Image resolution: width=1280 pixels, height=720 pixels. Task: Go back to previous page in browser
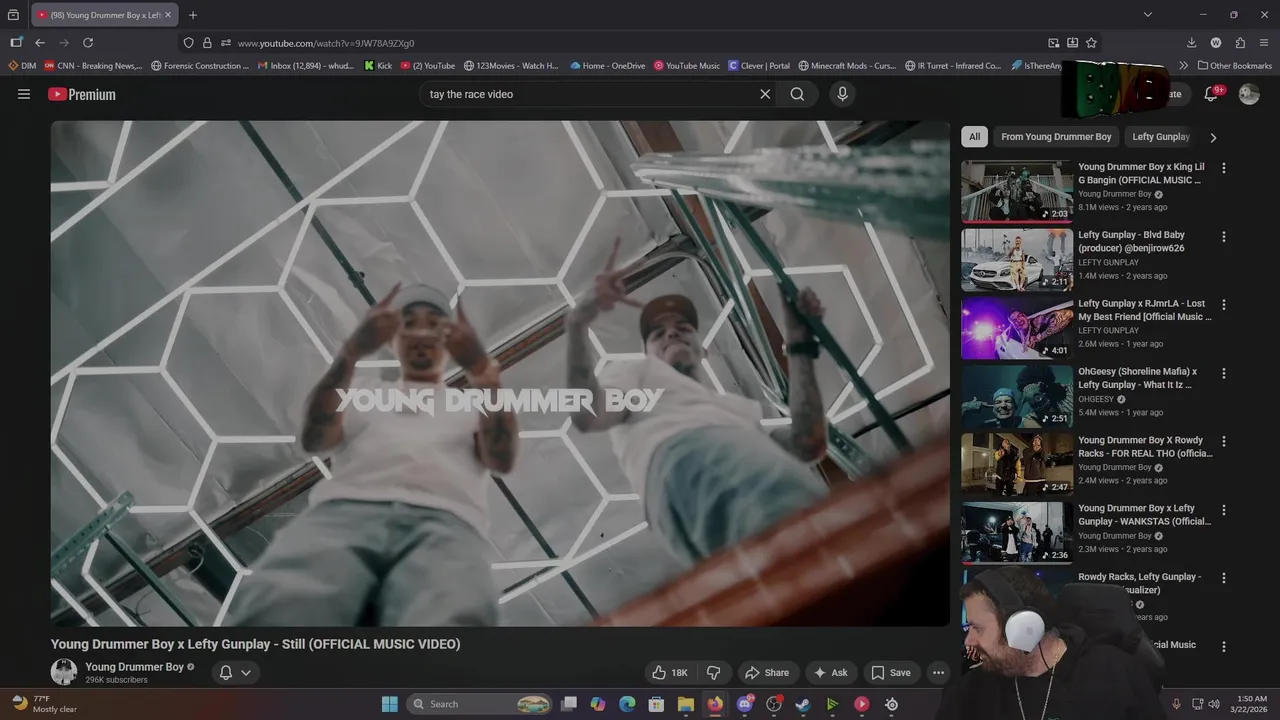[40, 43]
